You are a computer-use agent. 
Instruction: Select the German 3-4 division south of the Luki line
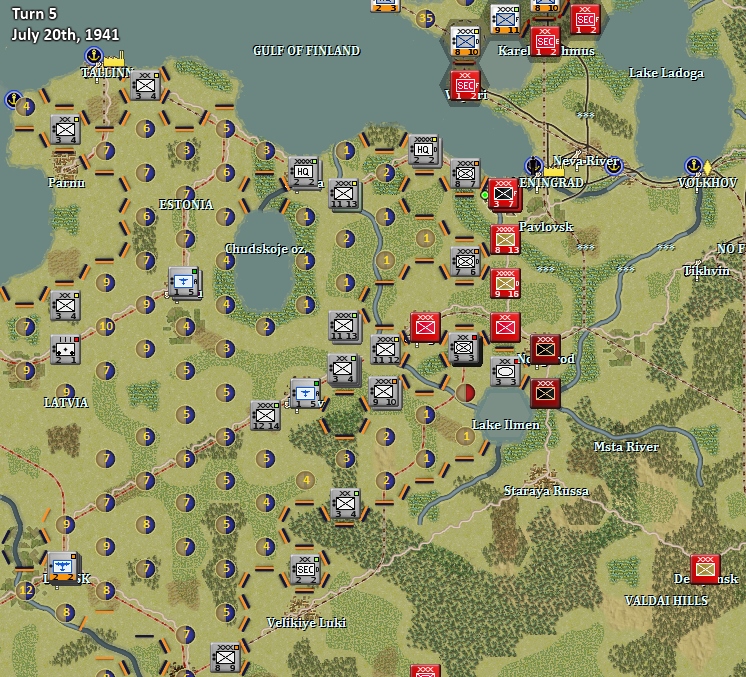click(x=345, y=503)
